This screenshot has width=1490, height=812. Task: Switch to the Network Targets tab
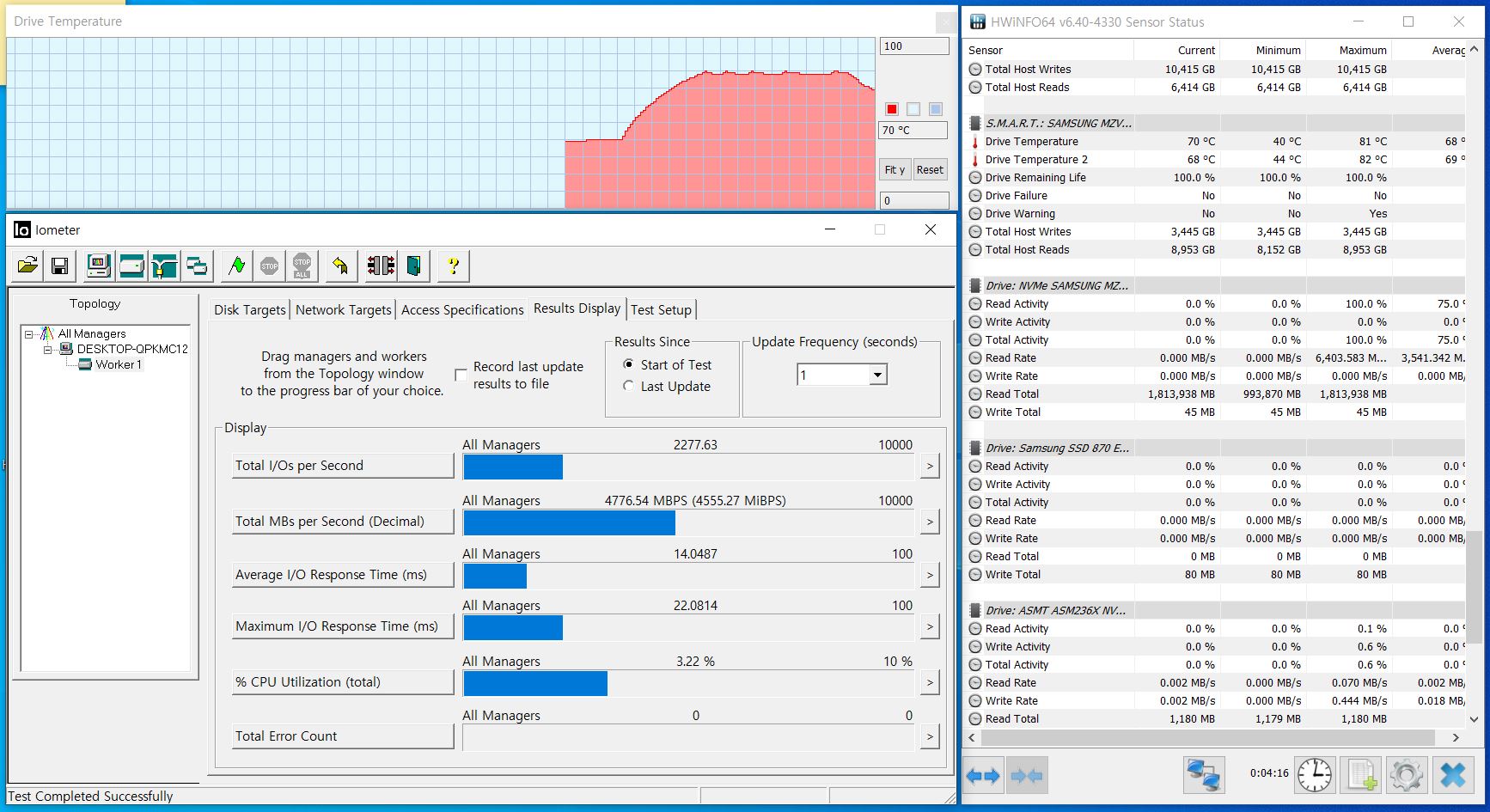click(x=344, y=309)
